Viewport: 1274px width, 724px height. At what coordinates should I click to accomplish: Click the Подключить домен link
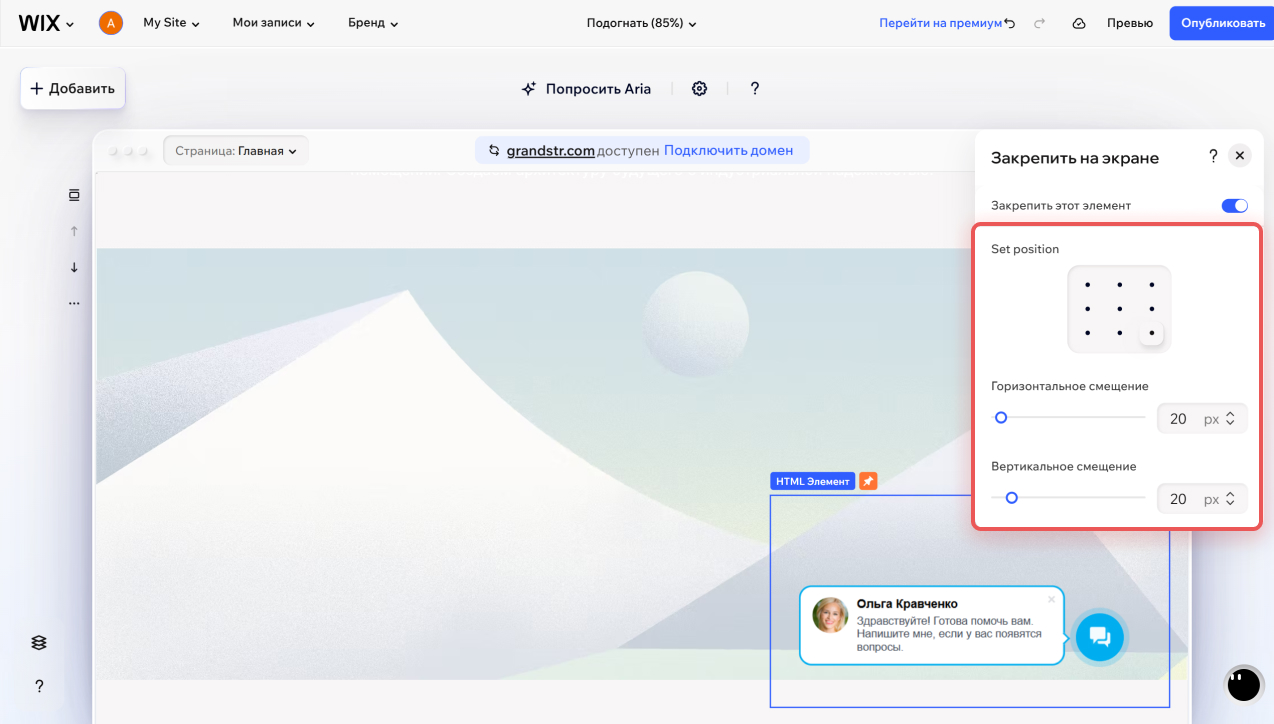coord(728,151)
